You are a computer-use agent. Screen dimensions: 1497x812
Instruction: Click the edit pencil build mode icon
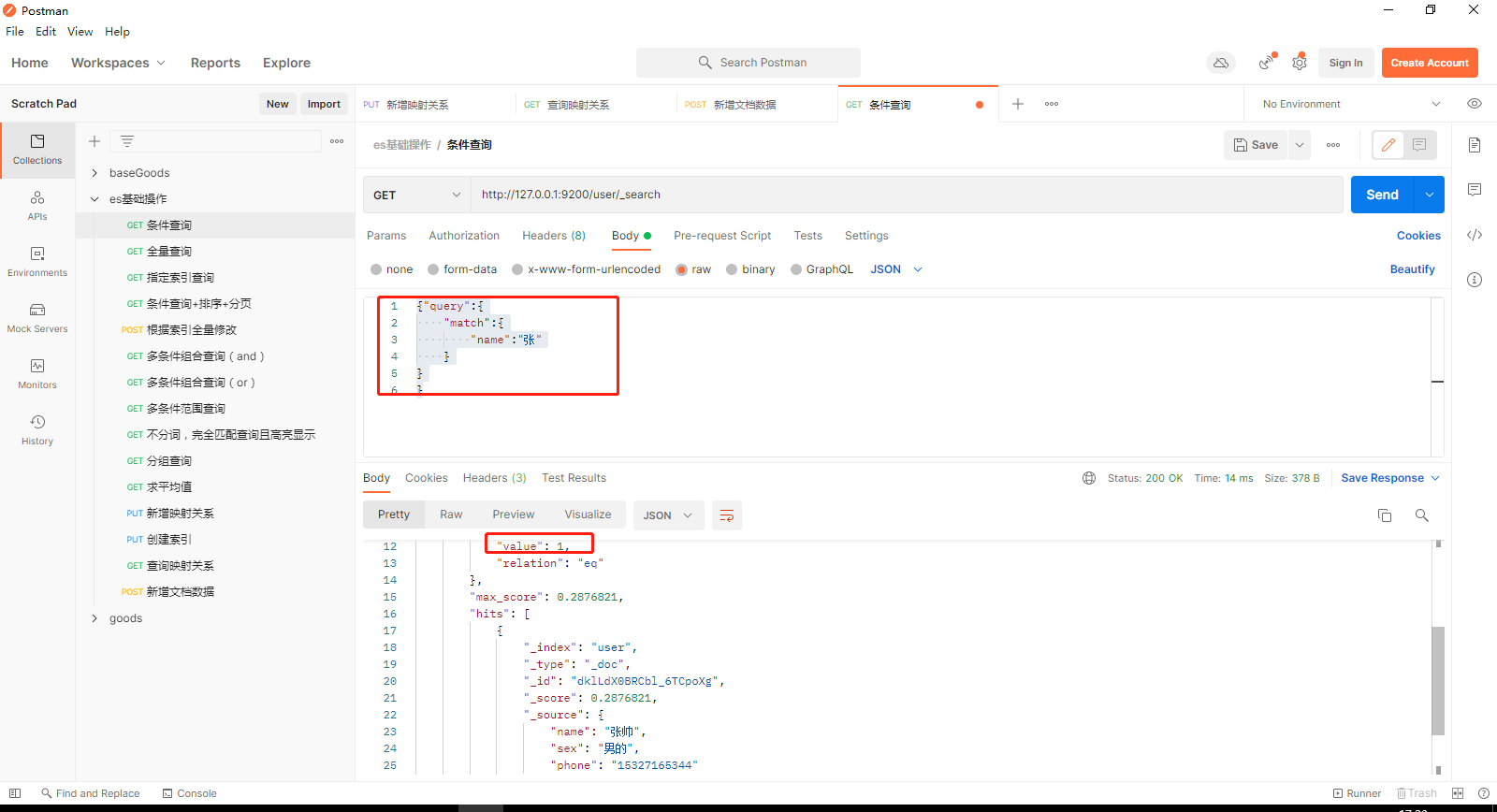click(x=1388, y=145)
